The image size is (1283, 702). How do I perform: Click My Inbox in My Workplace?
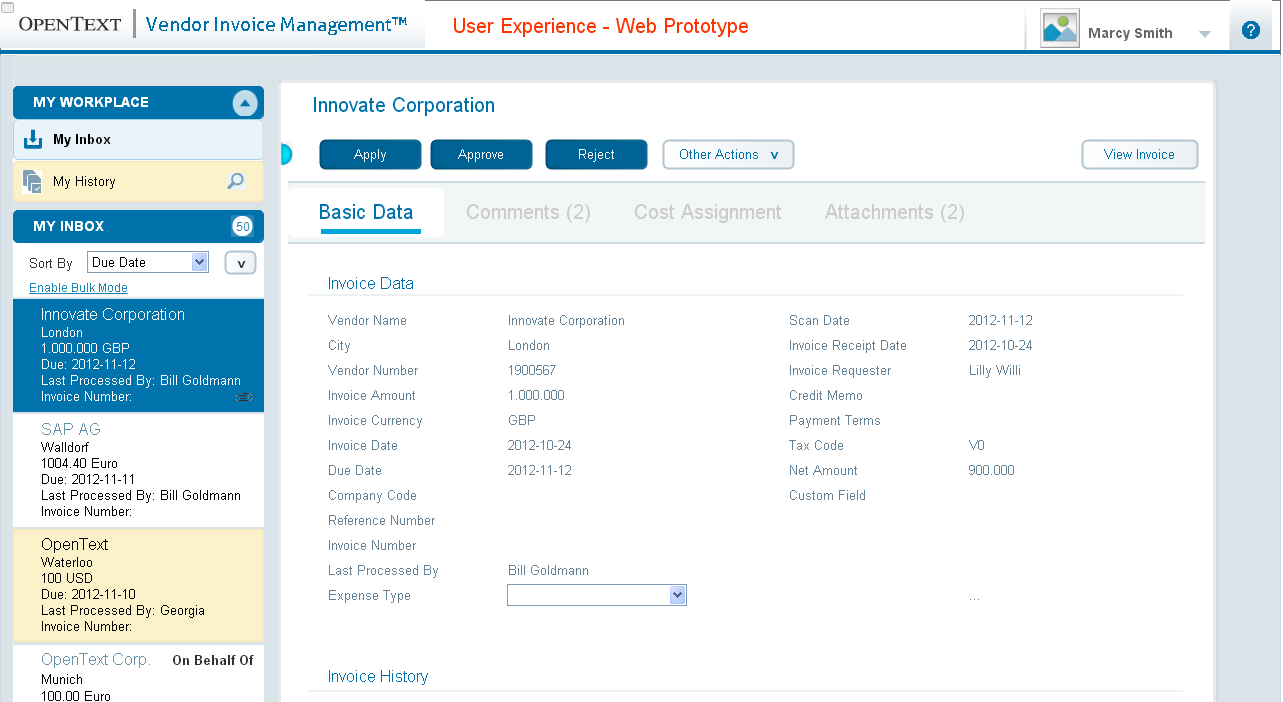pyautogui.click(x=138, y=140)
